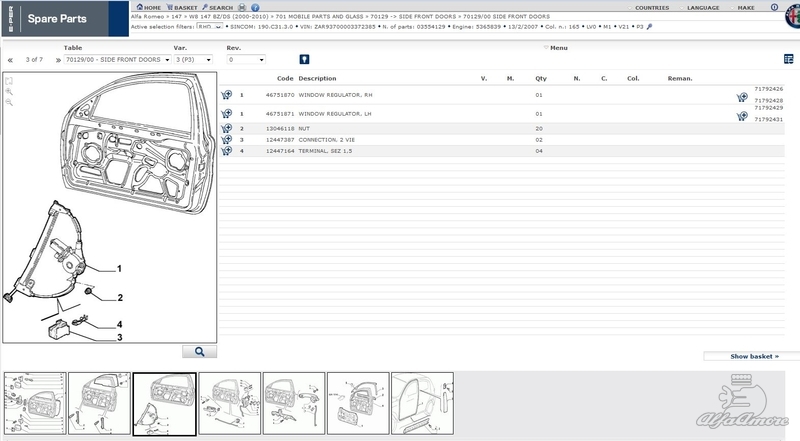Click breadcrumb 70129 -> SIDE FRONT DOORS

(413, 16)
